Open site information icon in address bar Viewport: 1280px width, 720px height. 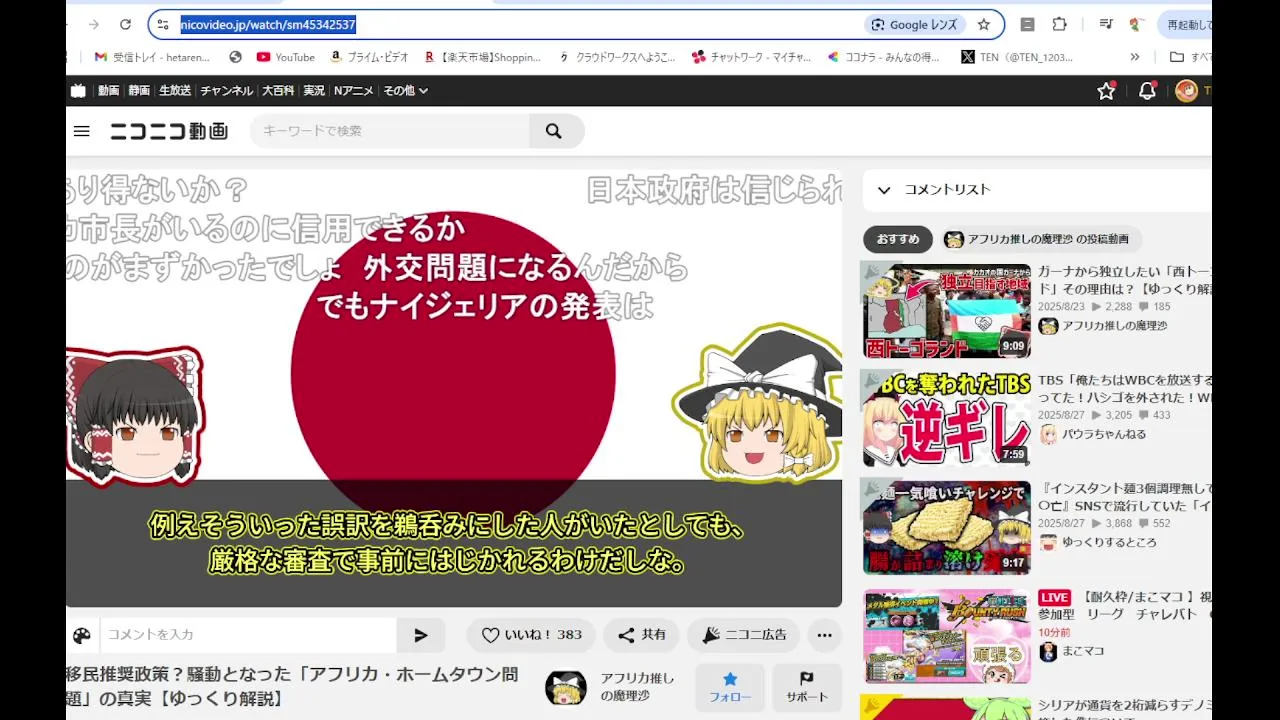[x=163, y=24]
